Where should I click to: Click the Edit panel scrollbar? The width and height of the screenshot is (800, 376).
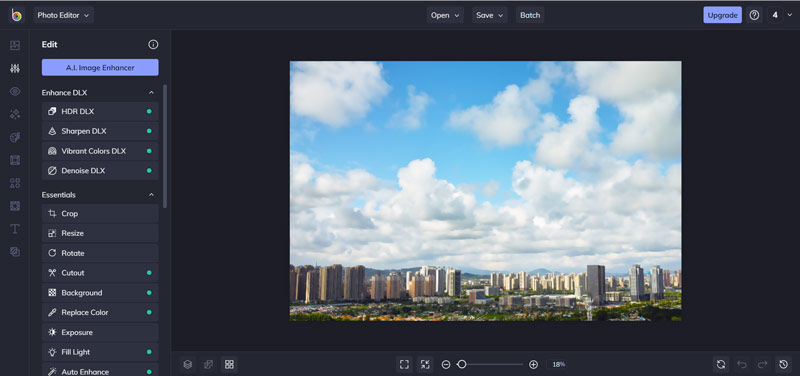165,146
